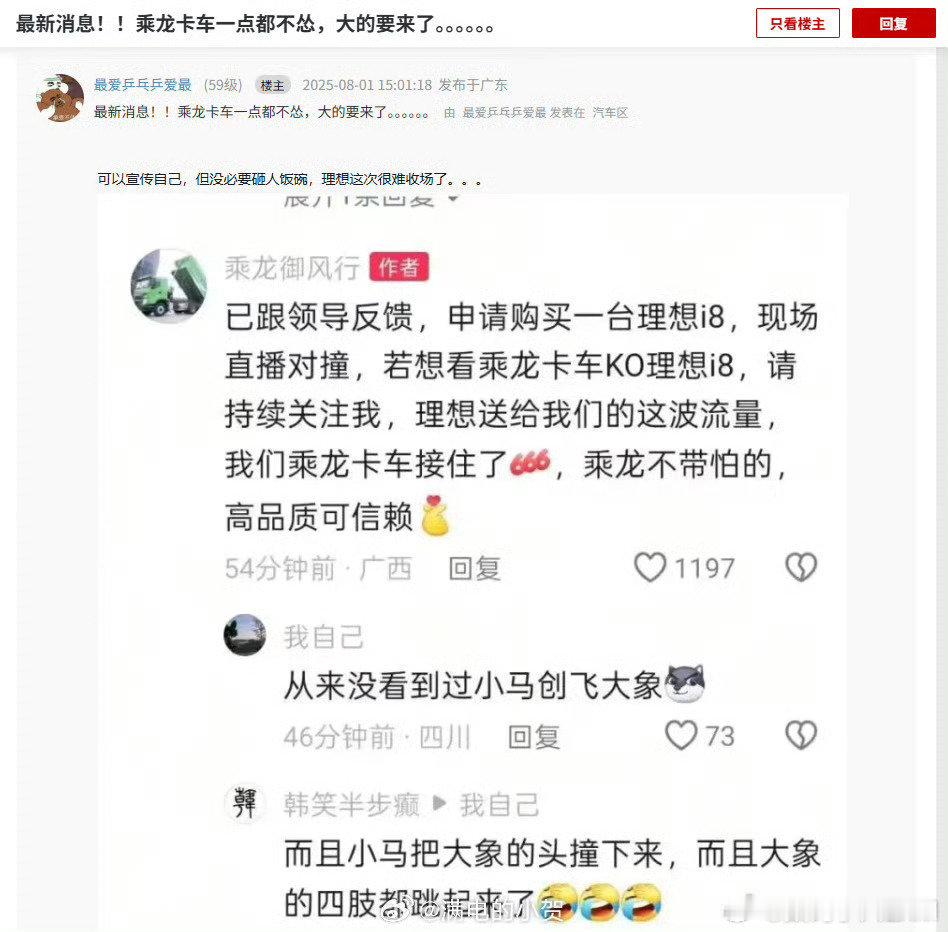This screenshot has height=932, width=948.
Task: Open the 乘龙御风行 truck avatar
Action: click(169, 285)
